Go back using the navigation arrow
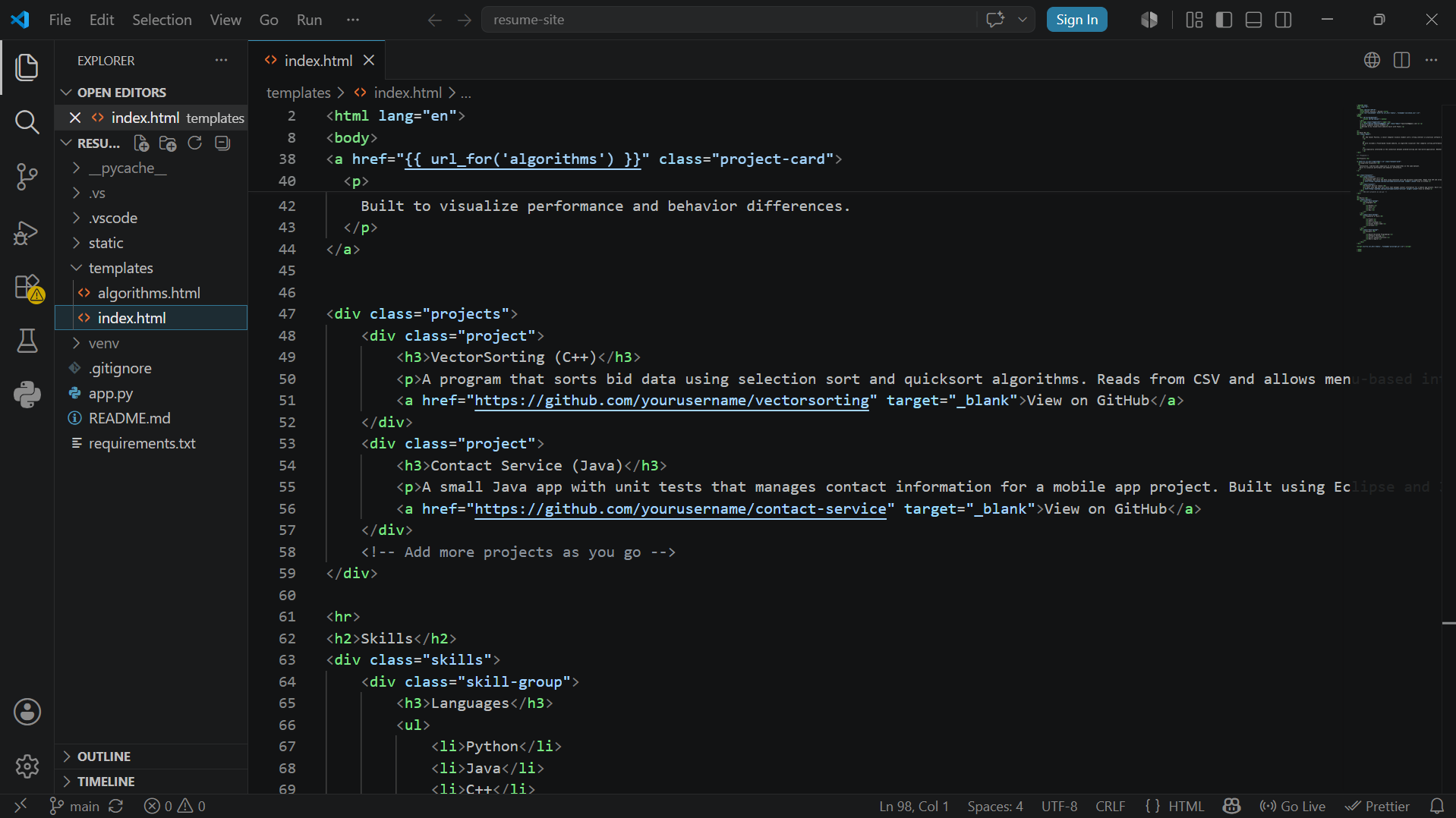Viewport: 1456px width, 818px height. [x=434, y=20]
